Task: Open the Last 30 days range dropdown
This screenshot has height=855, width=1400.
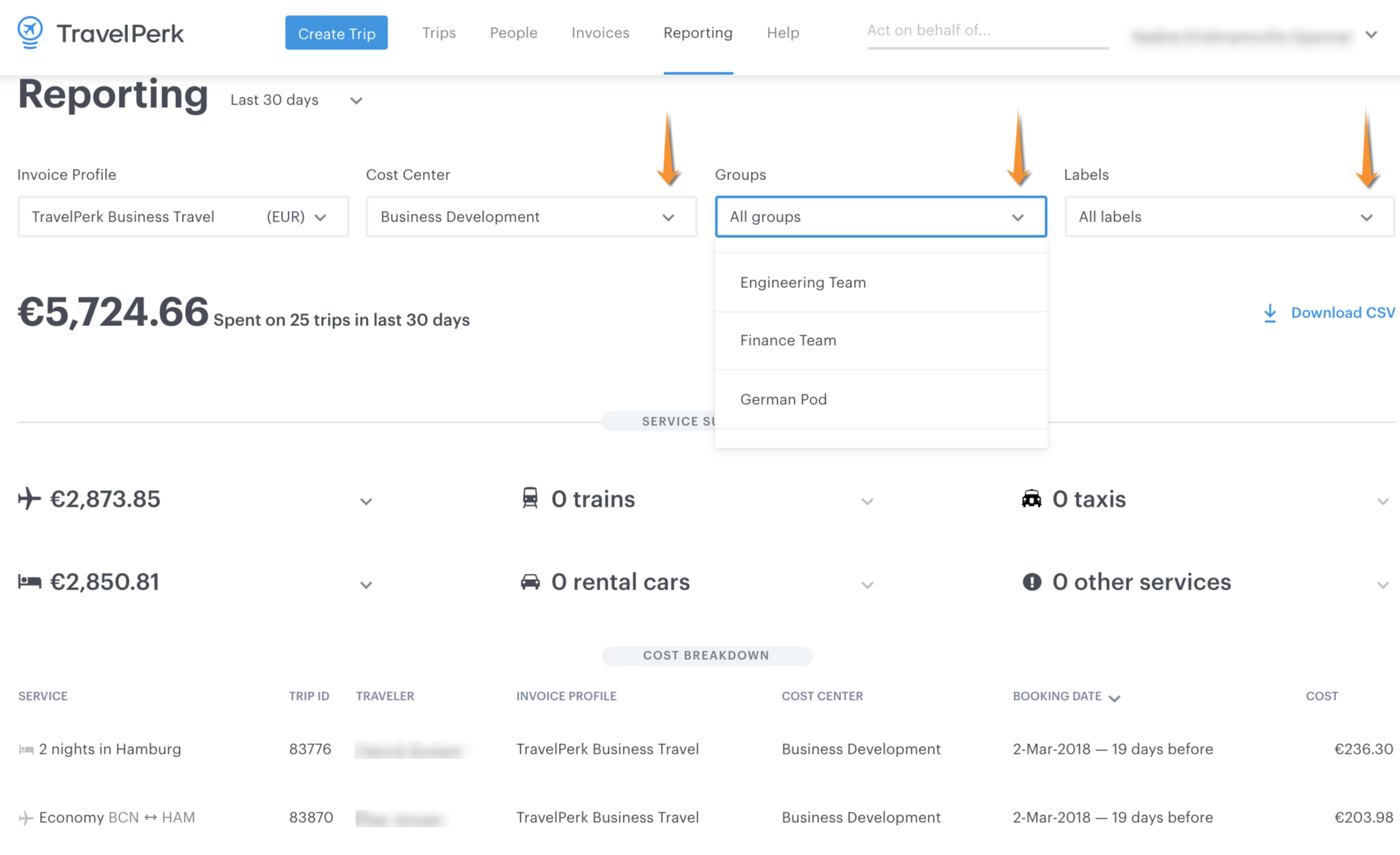Action: click(x=296, y=100)
